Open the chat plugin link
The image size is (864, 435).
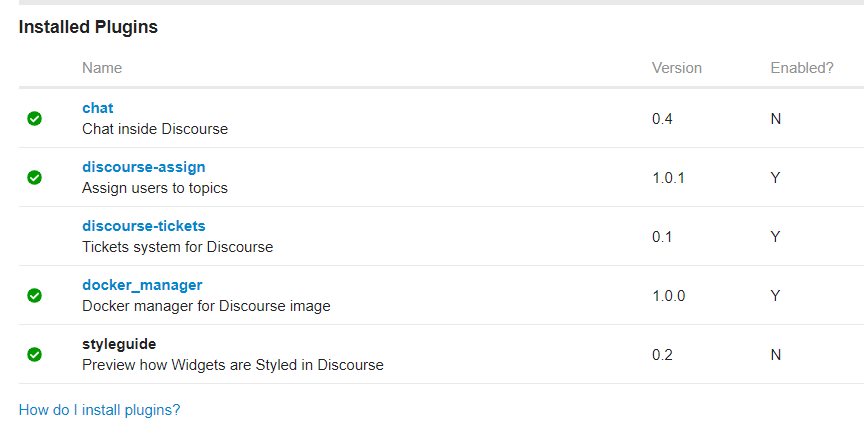pos(98,108)
